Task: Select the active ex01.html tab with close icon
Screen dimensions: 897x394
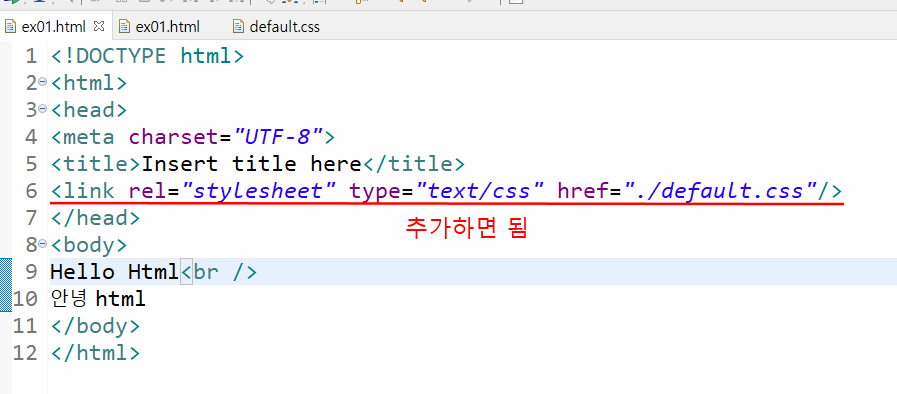Action: (55, 26)
